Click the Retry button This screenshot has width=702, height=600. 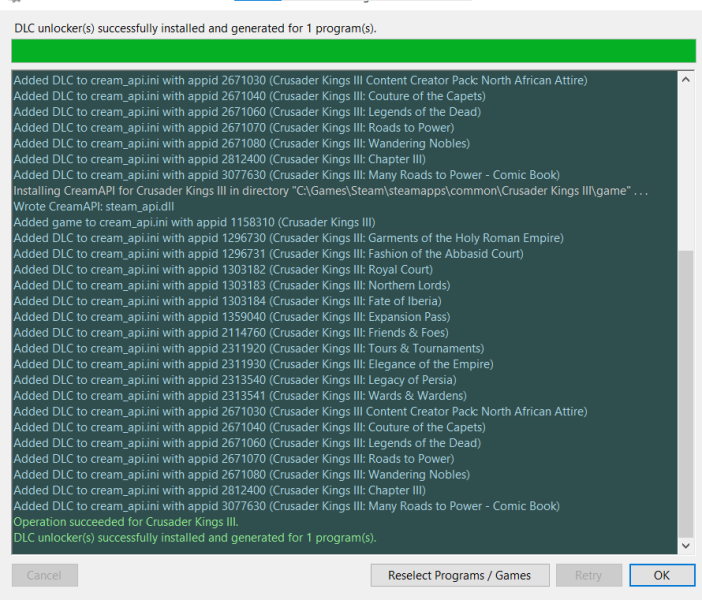pyautogui.click(x=588, y=575)
